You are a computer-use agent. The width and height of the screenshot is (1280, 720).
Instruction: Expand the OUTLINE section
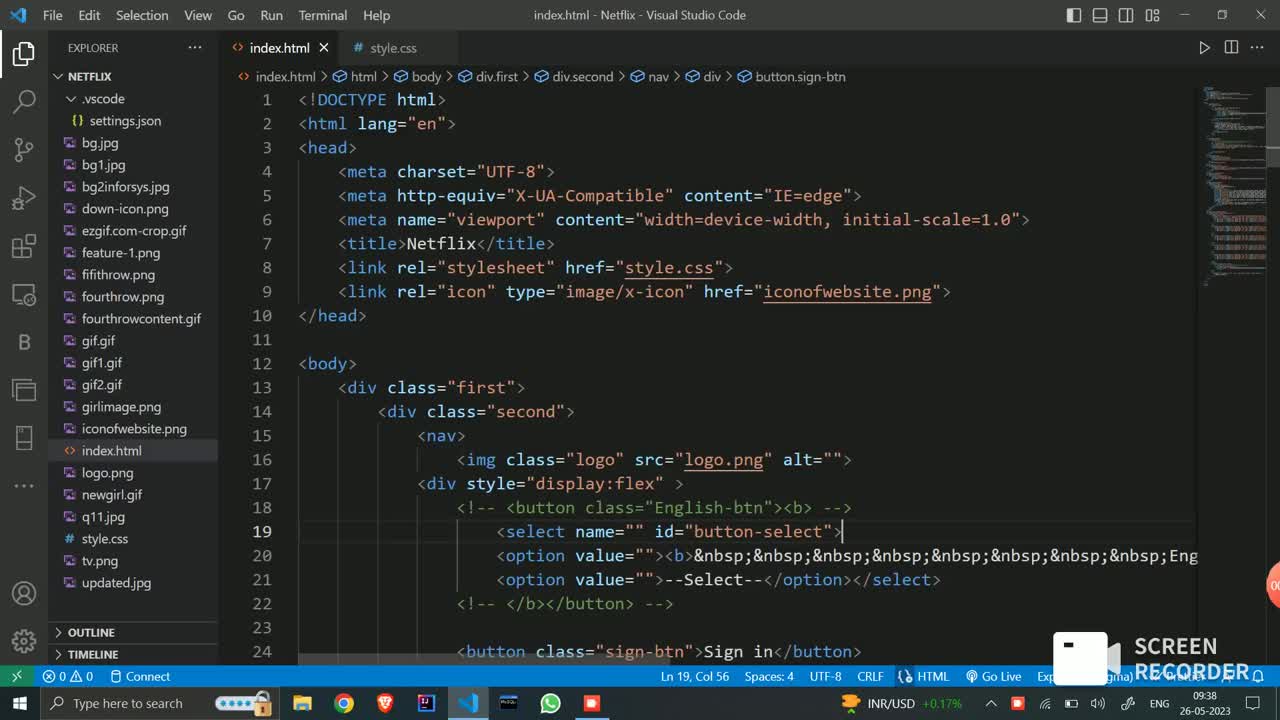pyautogui.click(x=90, y=633)
